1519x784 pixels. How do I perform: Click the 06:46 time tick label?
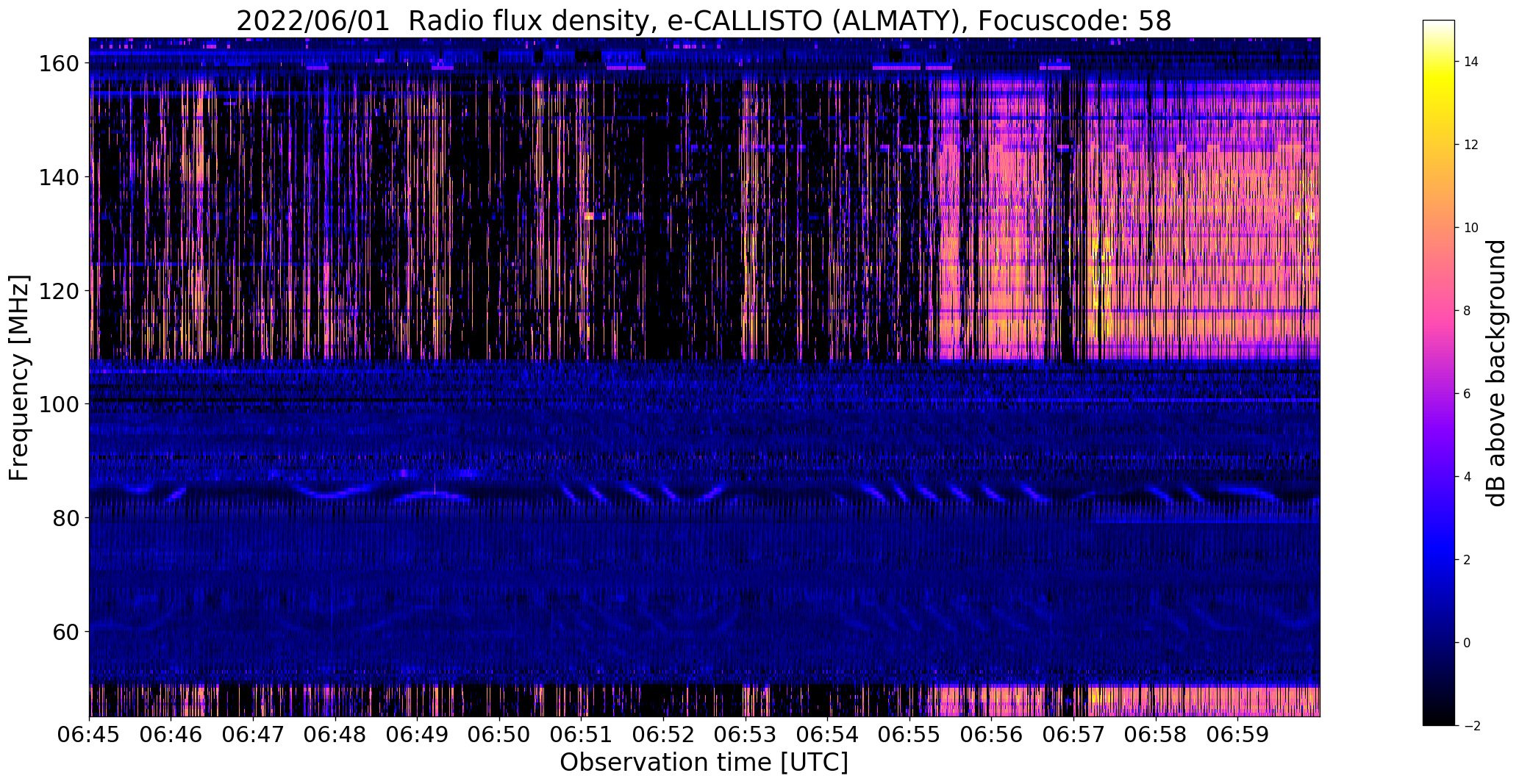[171, 734]
